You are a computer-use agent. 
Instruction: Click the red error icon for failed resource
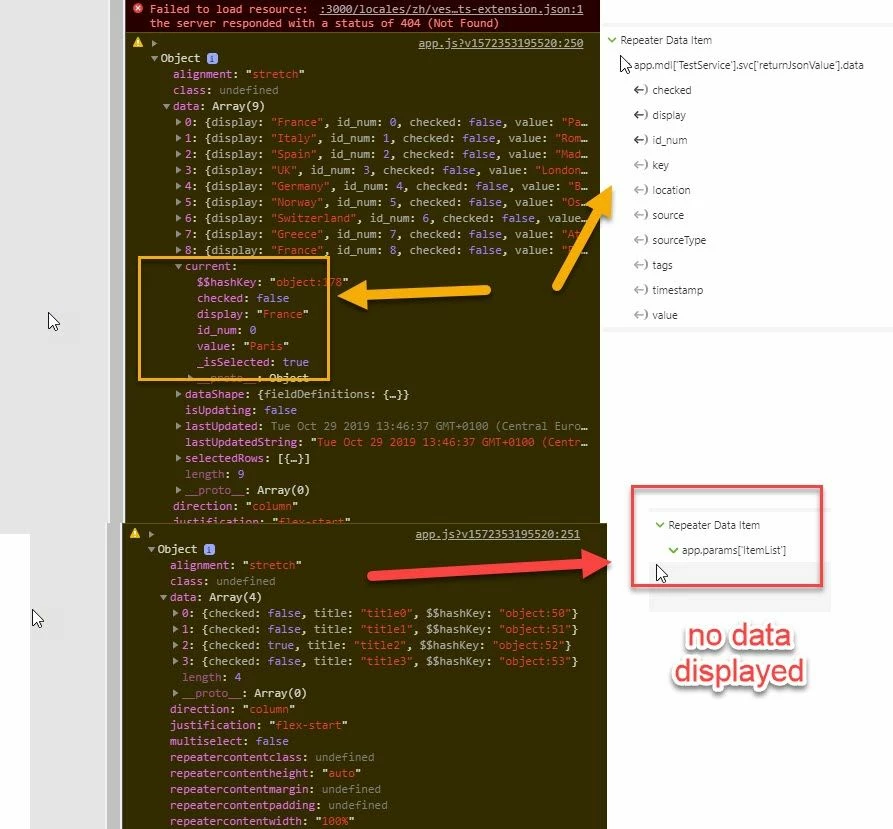[x=138, y=9]
